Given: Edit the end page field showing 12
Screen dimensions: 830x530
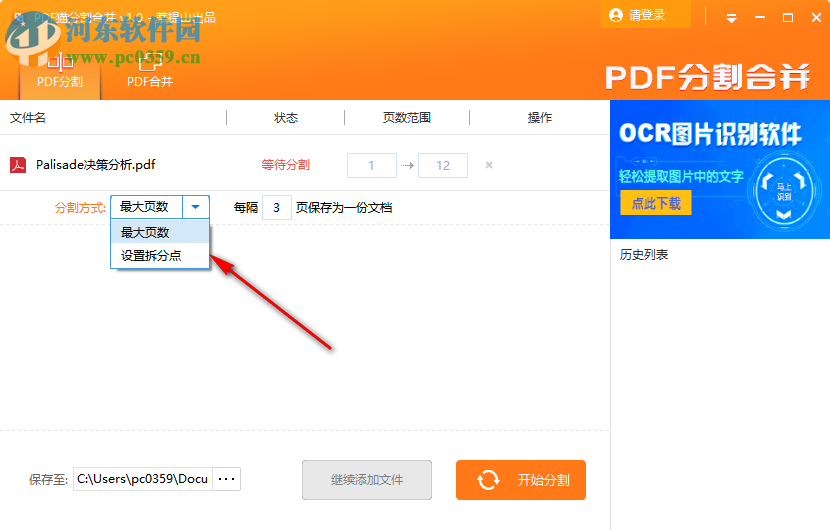Looking at the screenshot, I should pyautogui.click(x=443, y=166).
